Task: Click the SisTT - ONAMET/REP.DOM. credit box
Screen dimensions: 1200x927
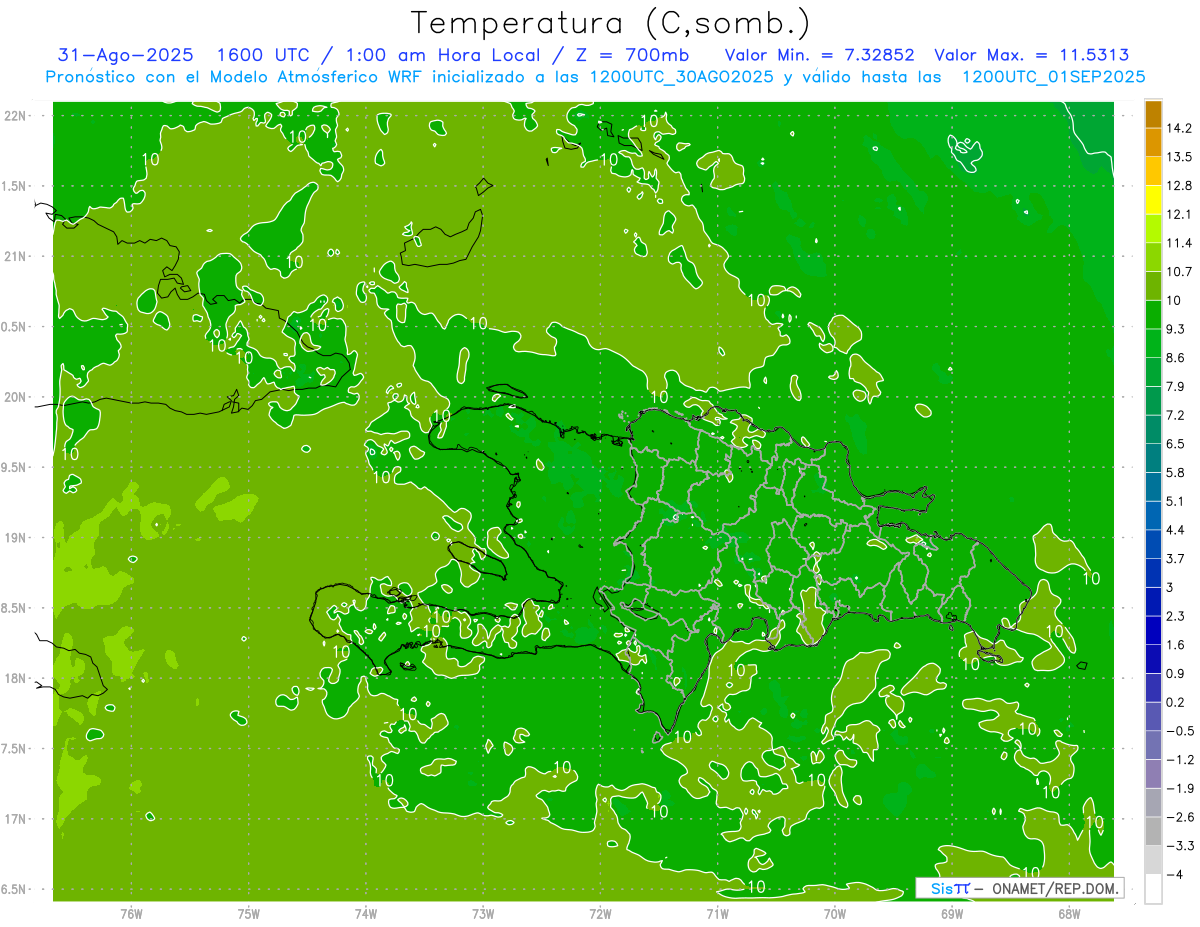Action: coord(1020,888)
